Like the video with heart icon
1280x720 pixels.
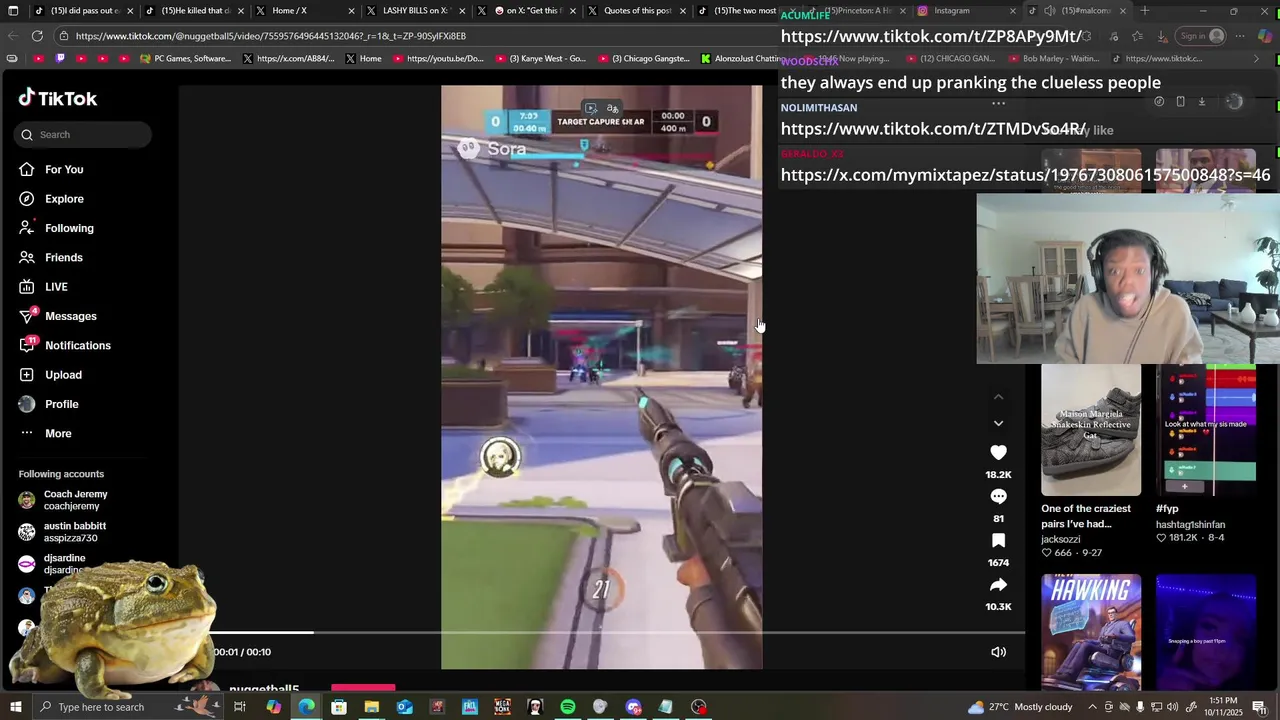coord(998,453)
